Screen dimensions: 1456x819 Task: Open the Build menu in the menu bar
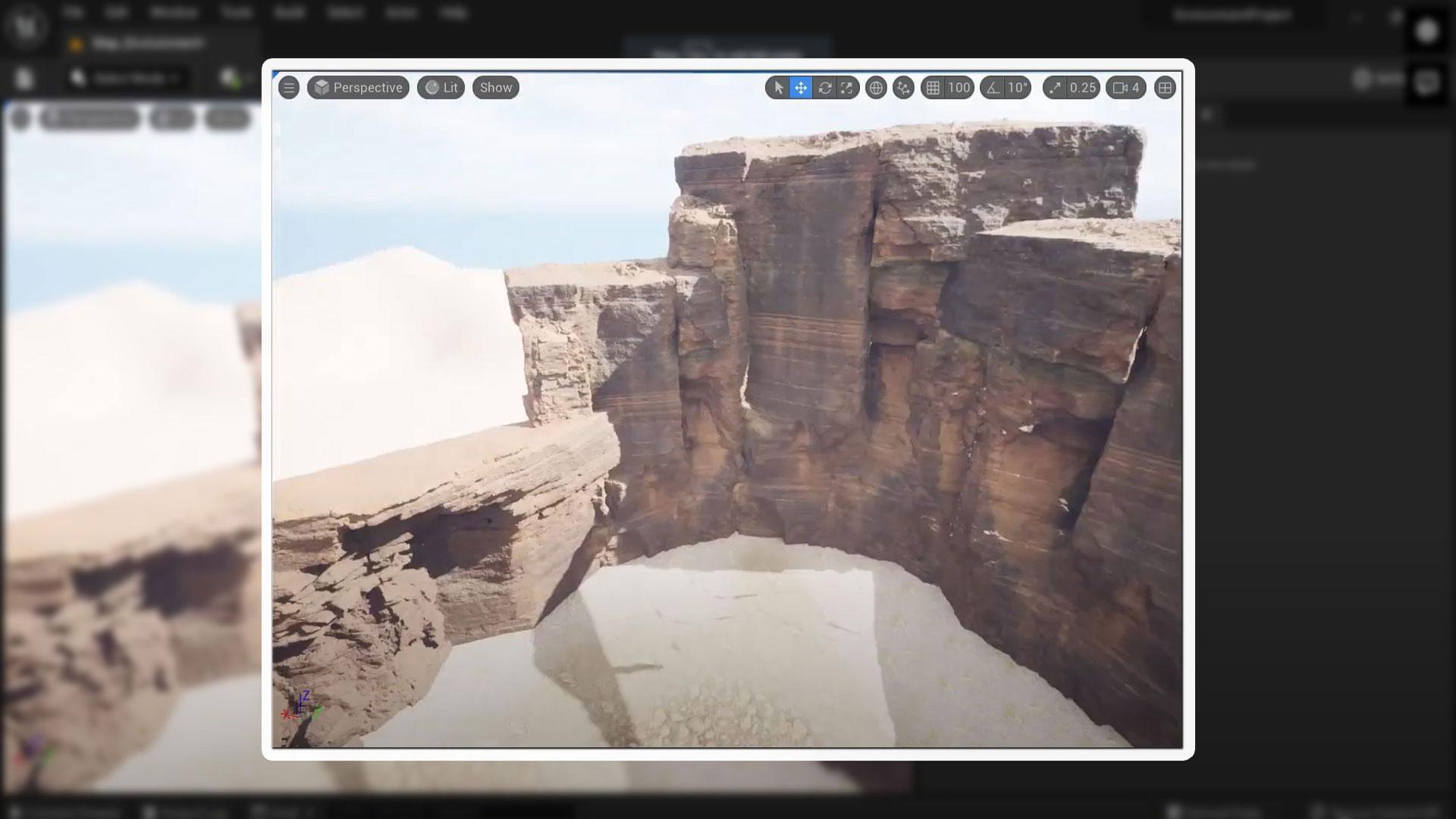289,13
